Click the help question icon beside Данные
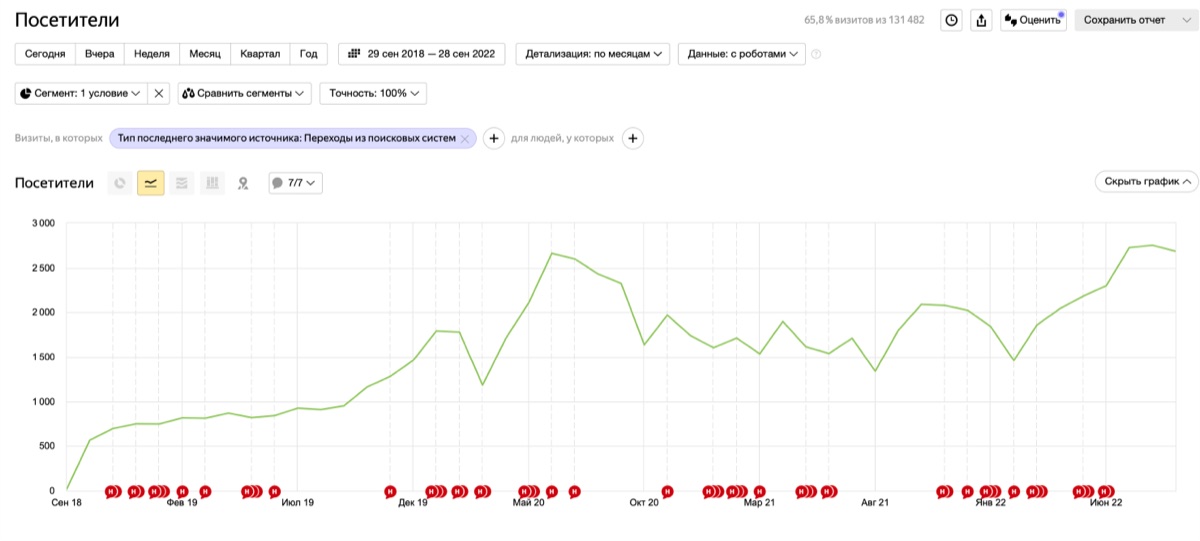Viewport: 1200px width, 541px height. pos(817,54)
